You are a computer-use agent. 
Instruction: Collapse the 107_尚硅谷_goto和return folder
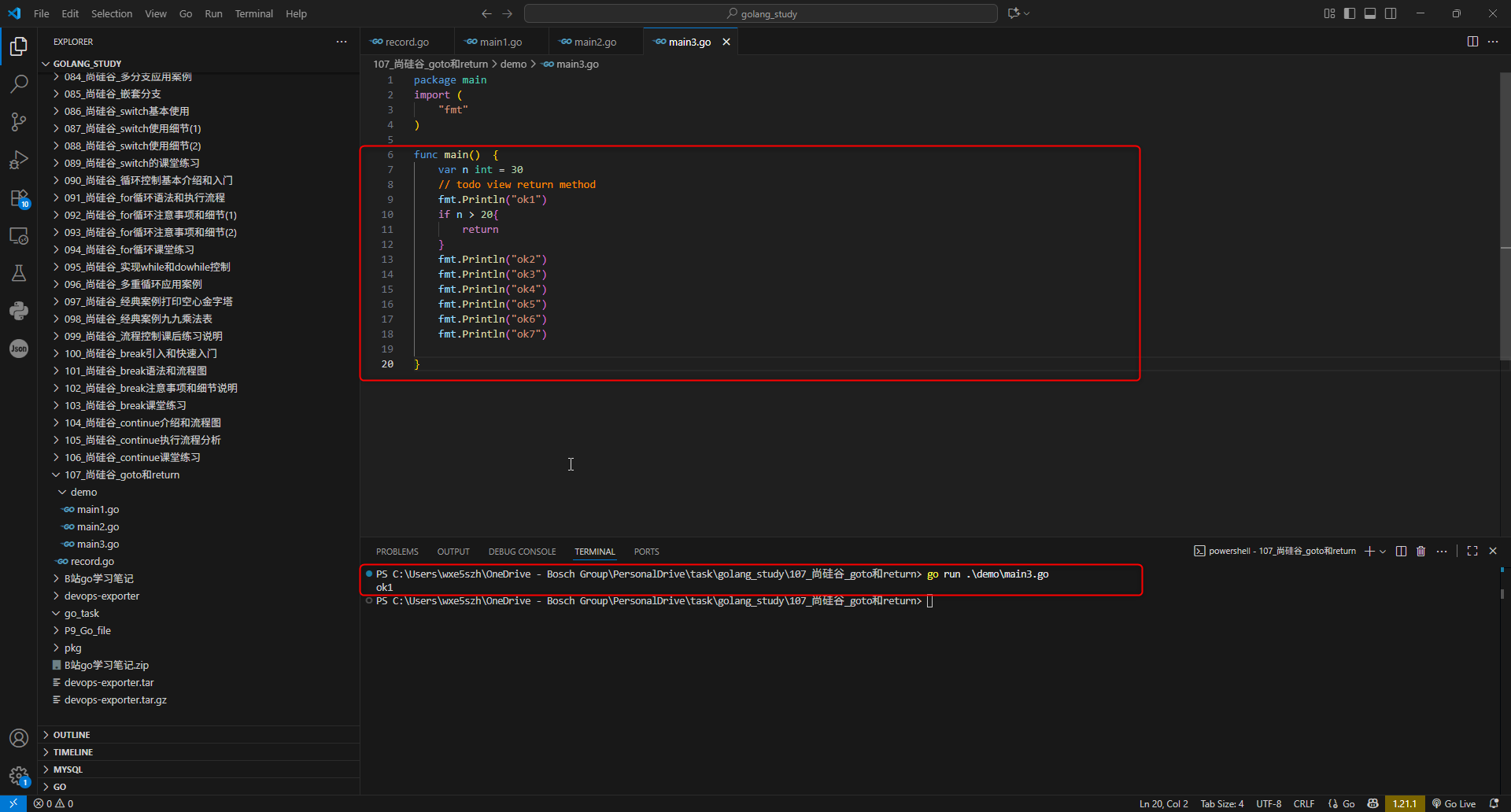click(199, 474)
